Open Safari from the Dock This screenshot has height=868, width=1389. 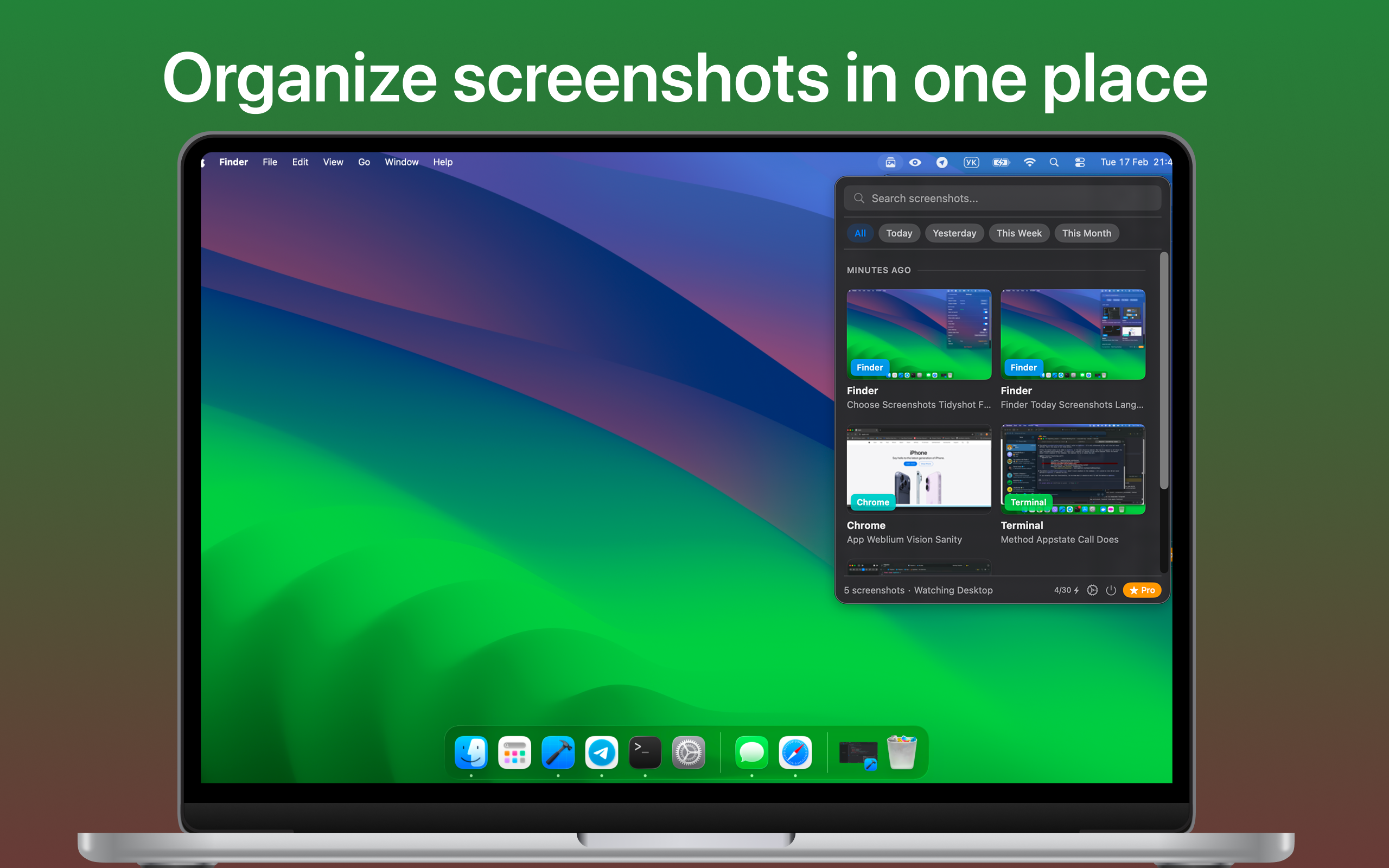click(x=795, y=752)
